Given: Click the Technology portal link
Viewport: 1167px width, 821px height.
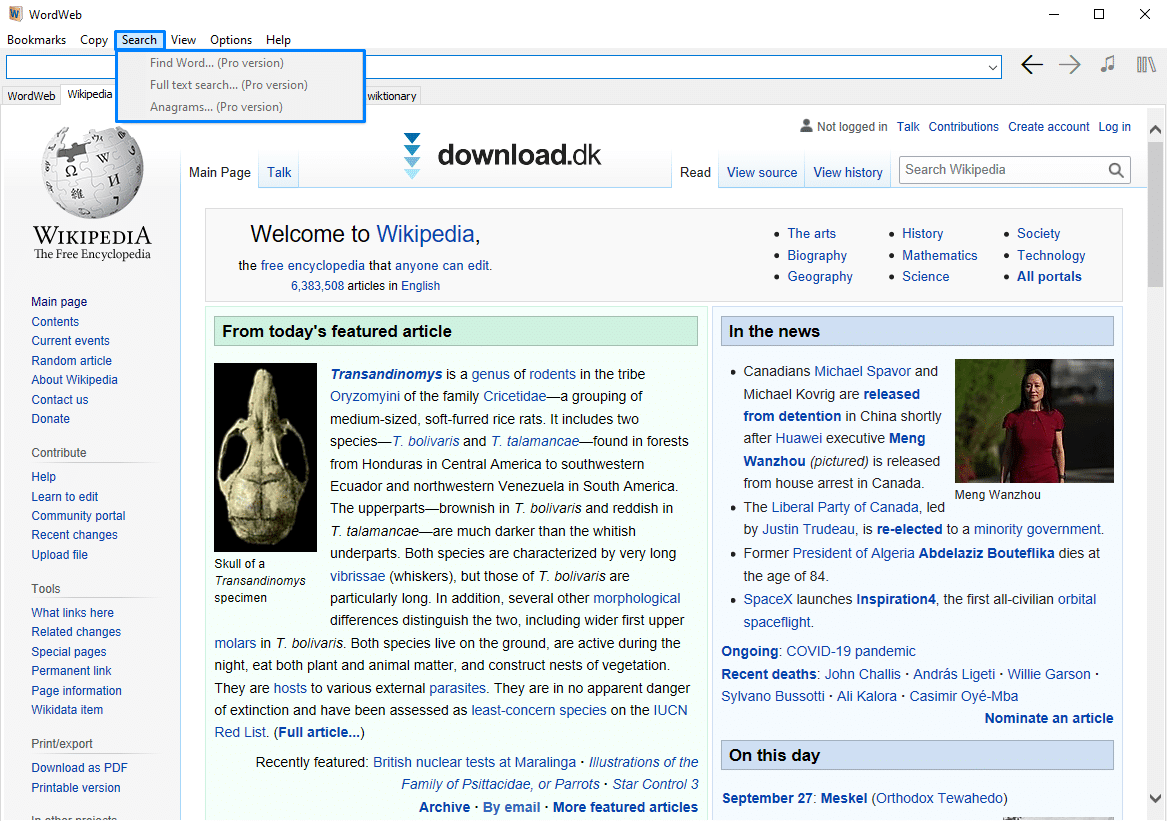Looking at the screenshot, I should 1051,255.
